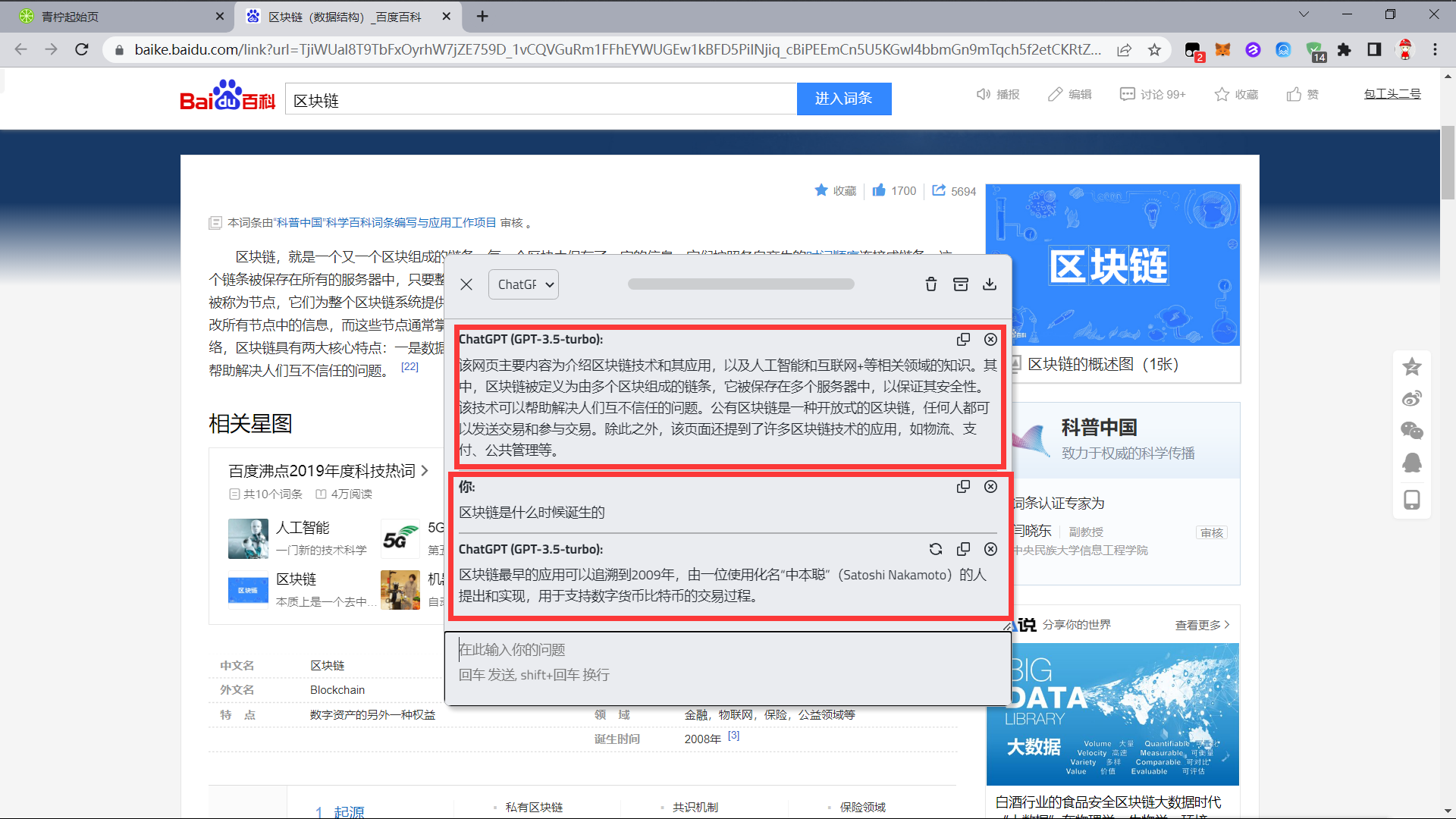Click the 区块链 related entry thumbnail

click(248, 590)
